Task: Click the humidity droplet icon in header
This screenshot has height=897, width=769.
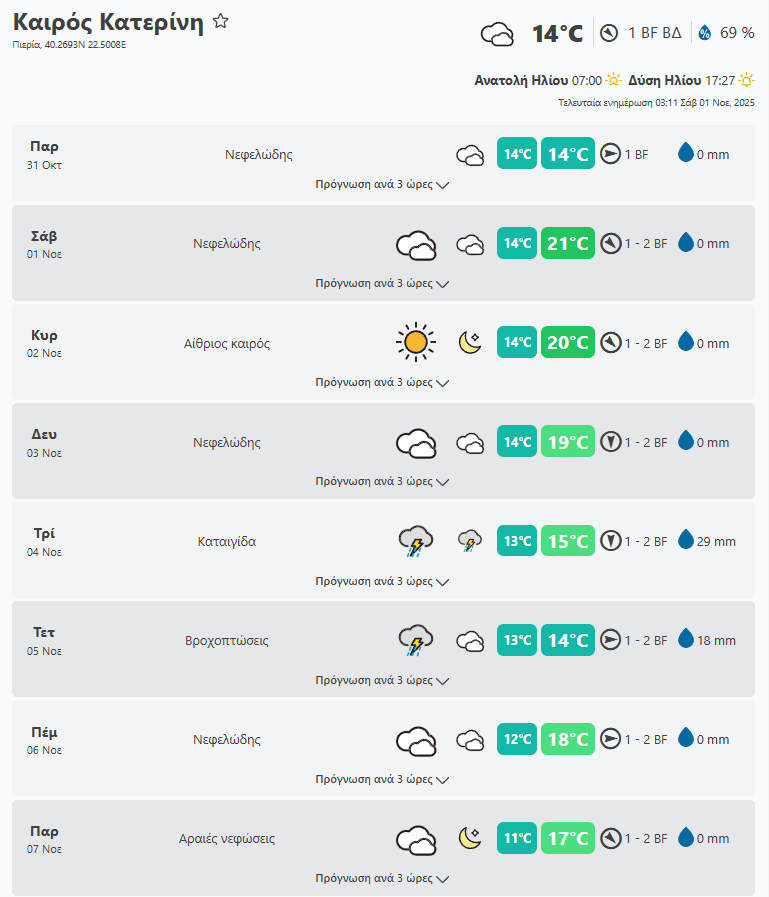Action: pyautogui.click(x=705, y=33)
